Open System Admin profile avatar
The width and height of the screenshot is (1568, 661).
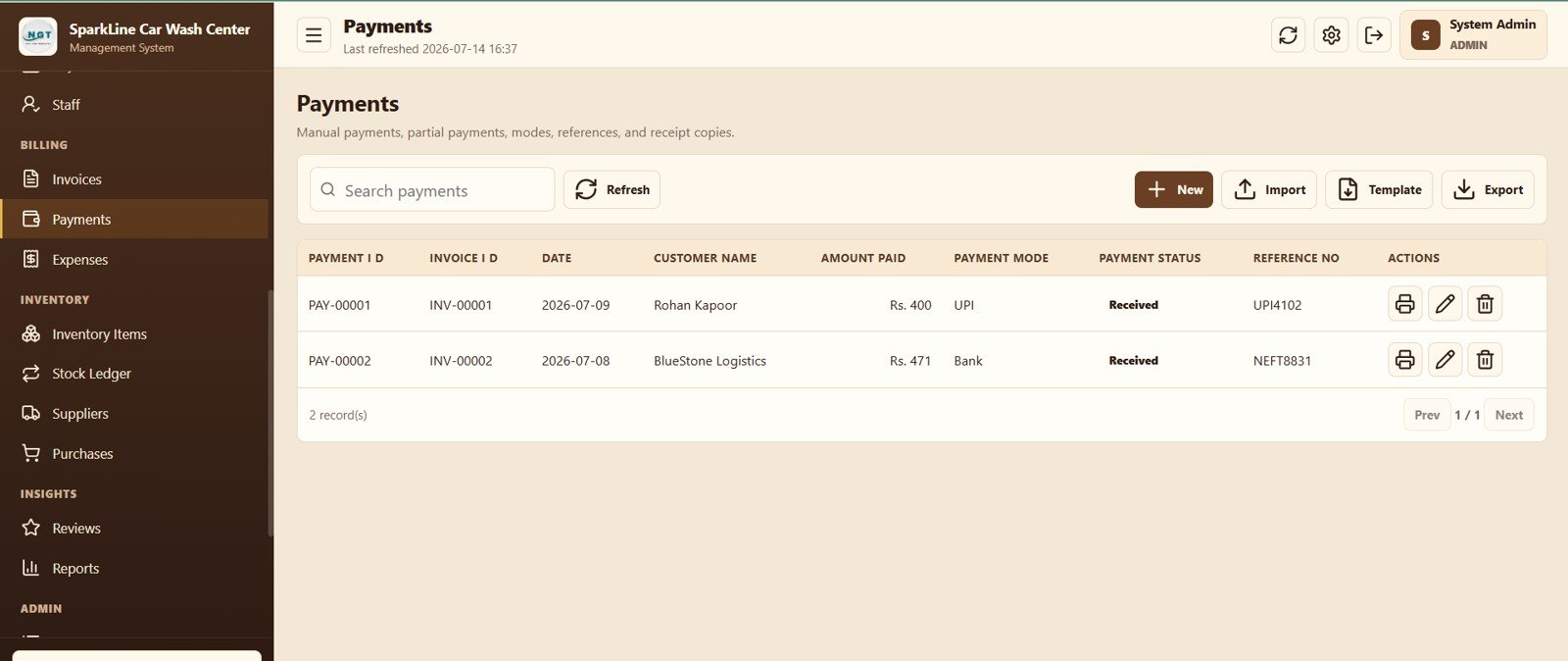(1425, 35)
